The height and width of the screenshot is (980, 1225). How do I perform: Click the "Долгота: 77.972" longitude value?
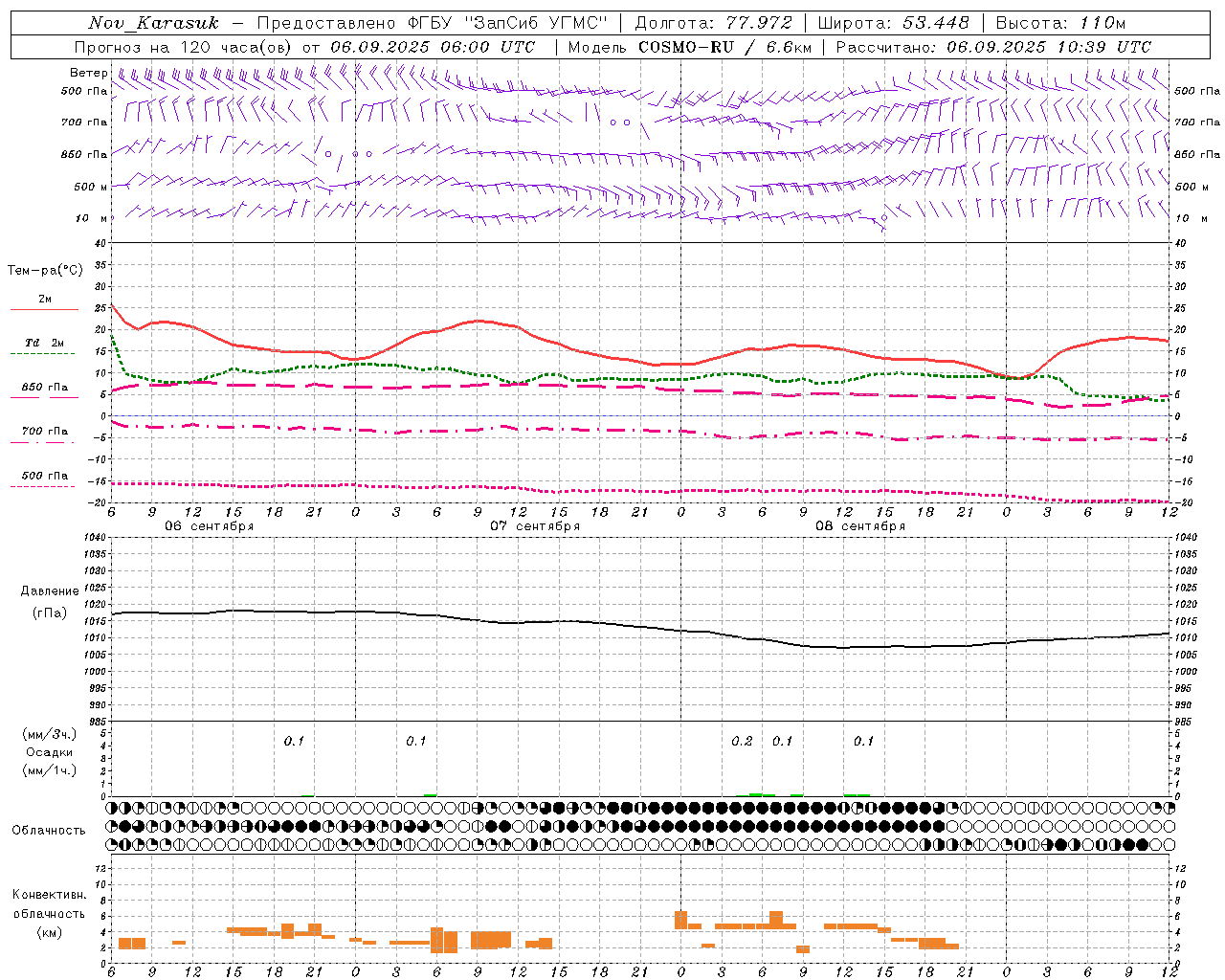(714, 23)
